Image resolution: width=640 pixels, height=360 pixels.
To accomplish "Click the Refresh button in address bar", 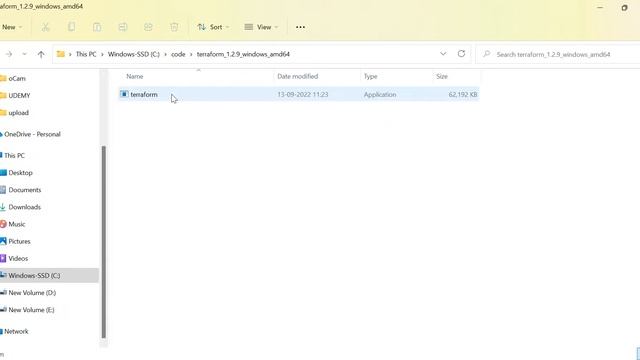I will [461, 54].
